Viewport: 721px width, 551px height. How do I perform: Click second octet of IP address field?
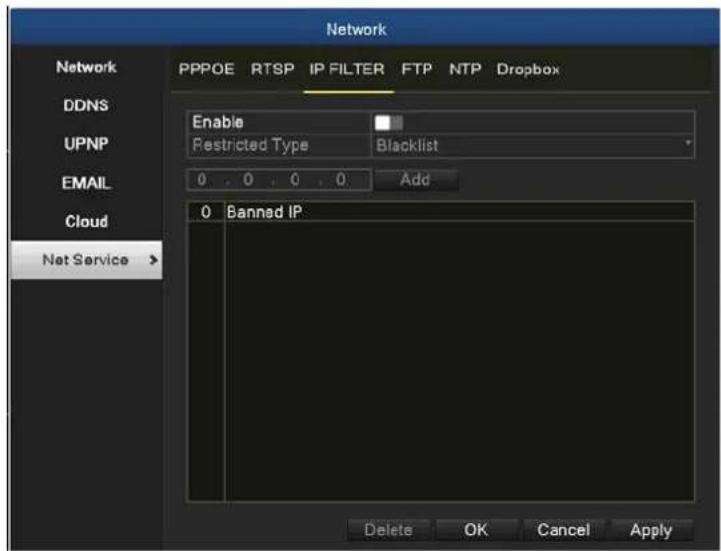click(x=248, y=179)
